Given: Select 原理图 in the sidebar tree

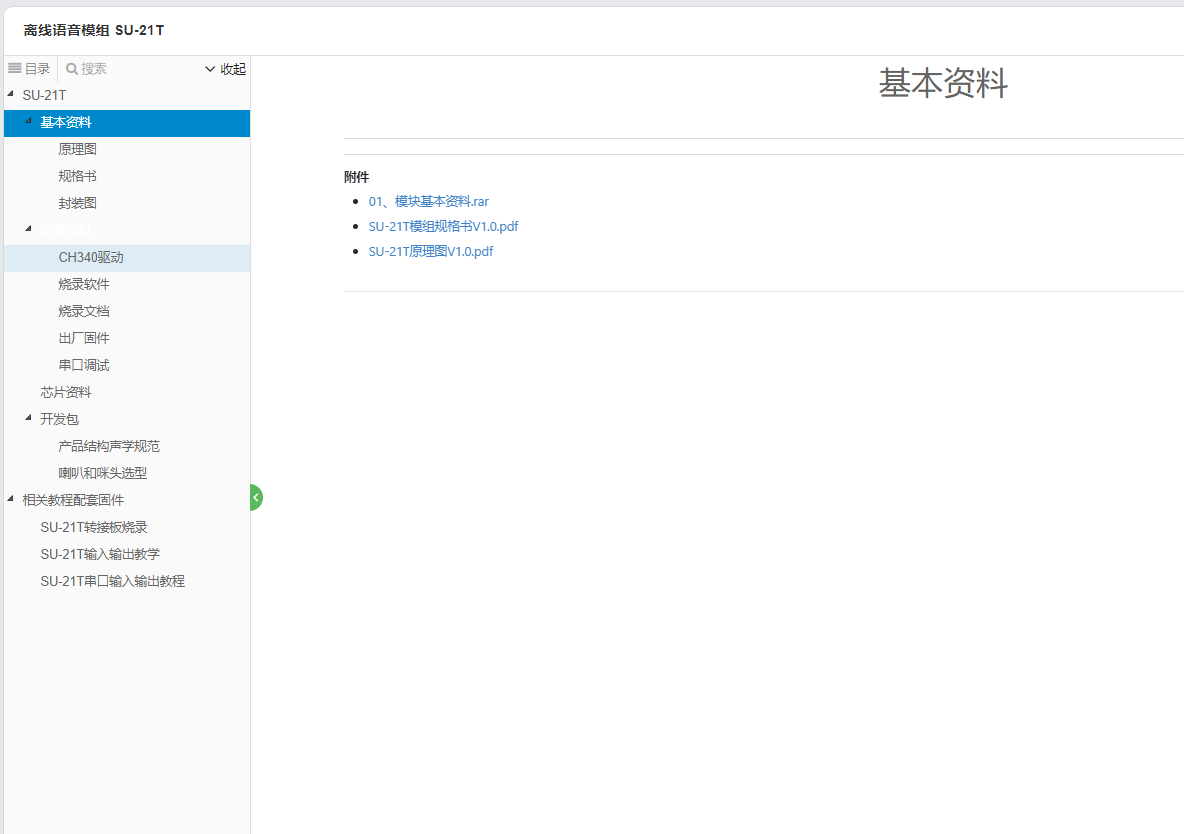Looking at the screenshot, I should coord(77,149).
